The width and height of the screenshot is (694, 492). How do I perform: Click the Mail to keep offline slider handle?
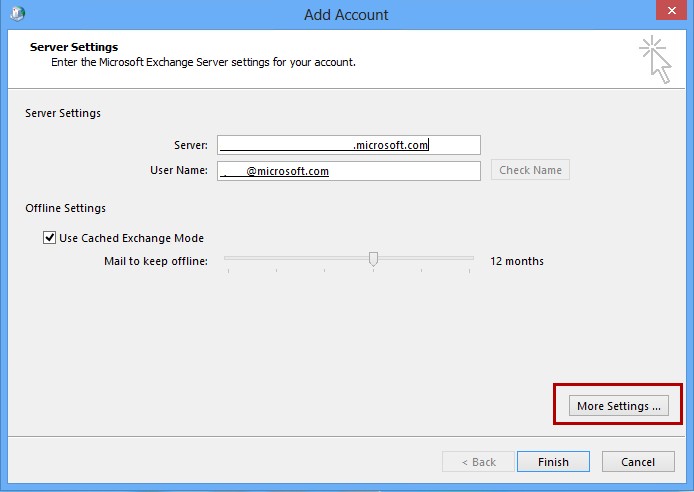pyautogui.click(x=373, y=259)
